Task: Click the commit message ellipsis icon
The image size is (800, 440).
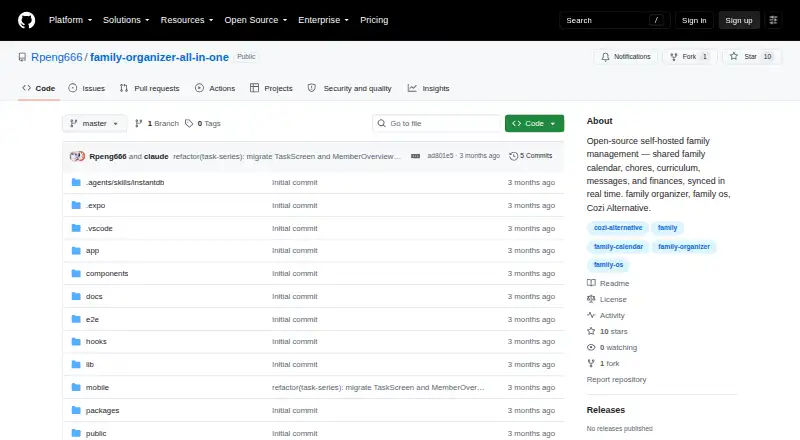Action: coord(416,156)
